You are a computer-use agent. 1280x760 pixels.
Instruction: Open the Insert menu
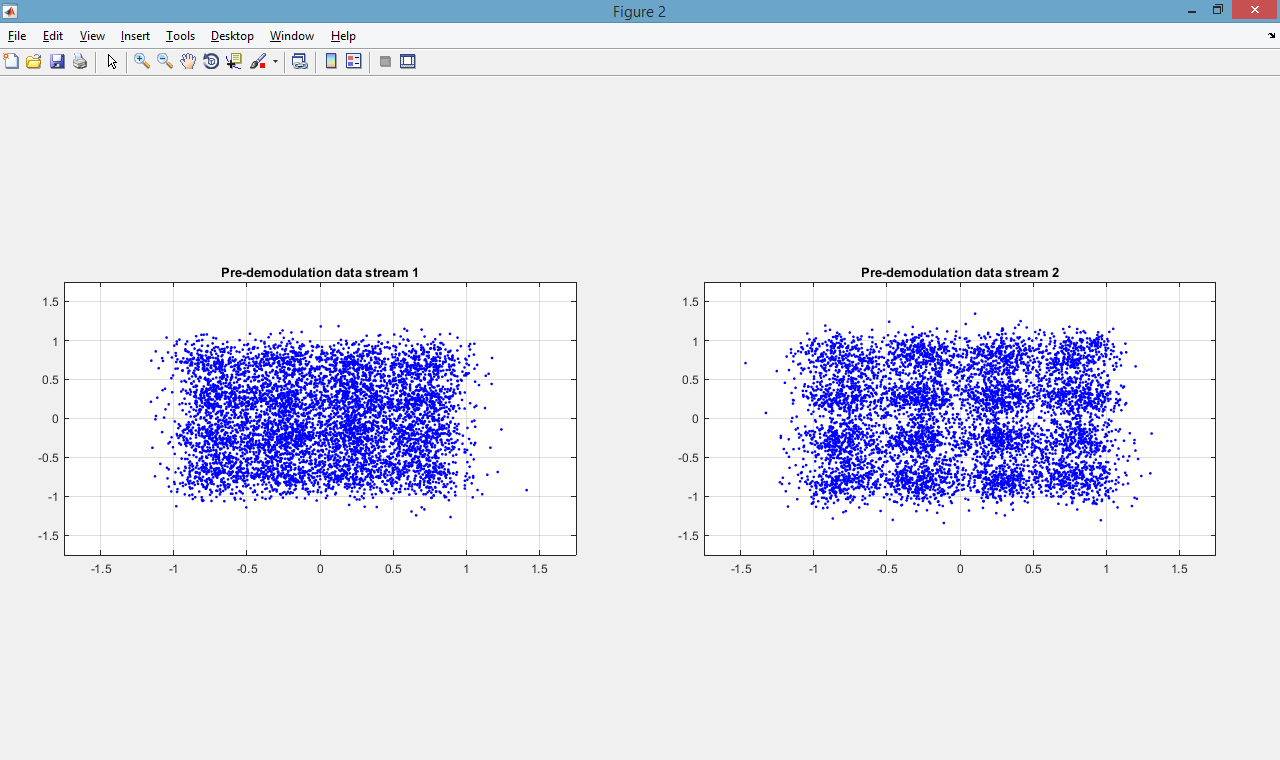tap(135, 36)
